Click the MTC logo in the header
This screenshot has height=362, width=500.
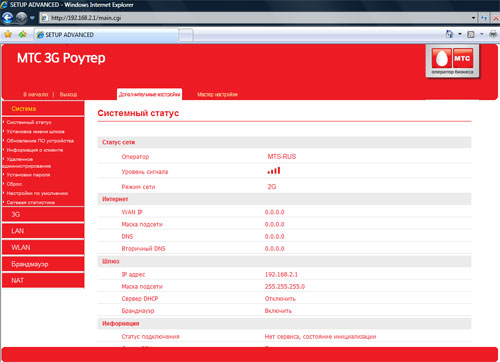(453, 61)
